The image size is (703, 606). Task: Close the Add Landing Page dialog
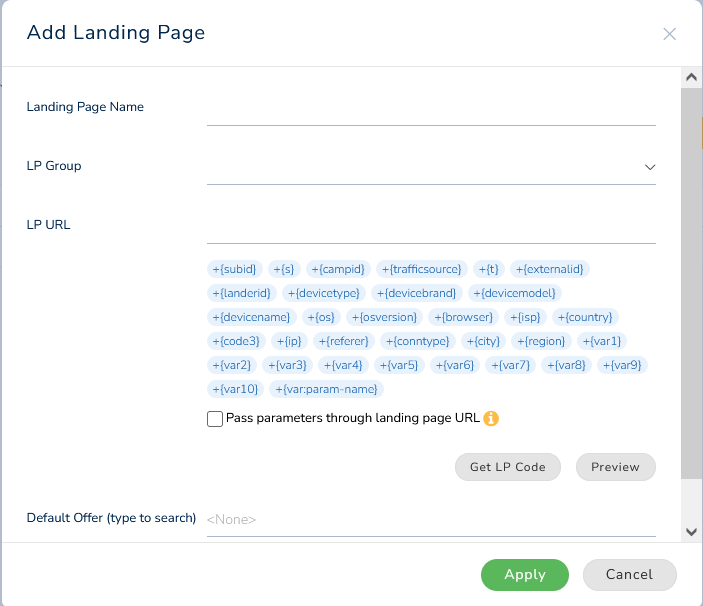pyautogui.click(x=669, y=34)
